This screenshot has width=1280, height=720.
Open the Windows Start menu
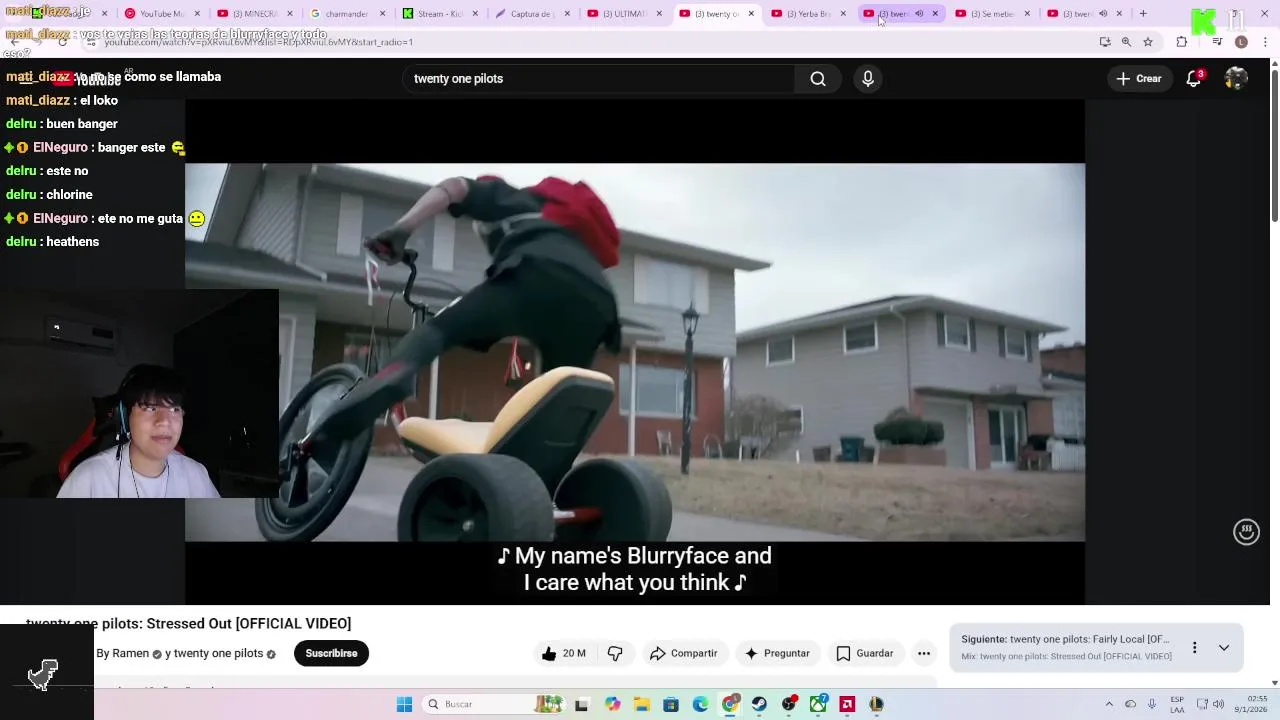tap(404, 704)
